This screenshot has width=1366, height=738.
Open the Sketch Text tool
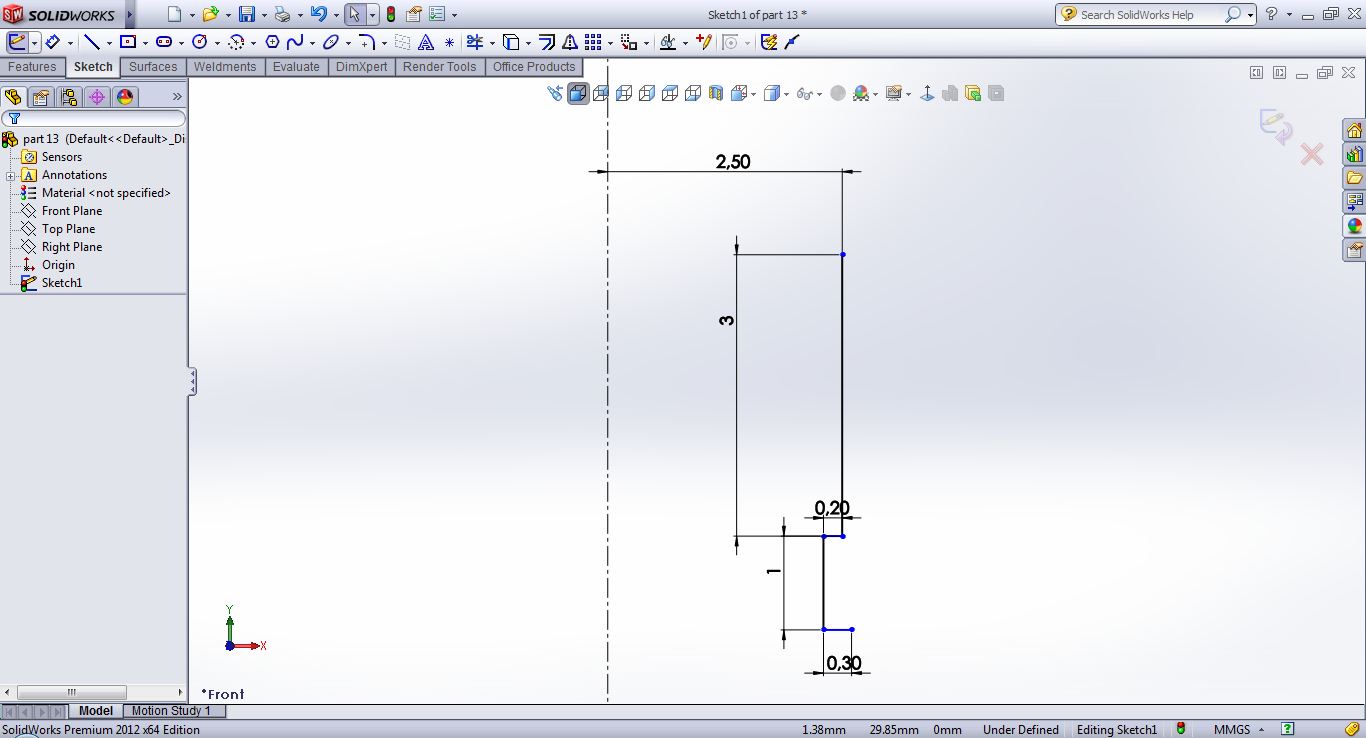click(425, 42)
